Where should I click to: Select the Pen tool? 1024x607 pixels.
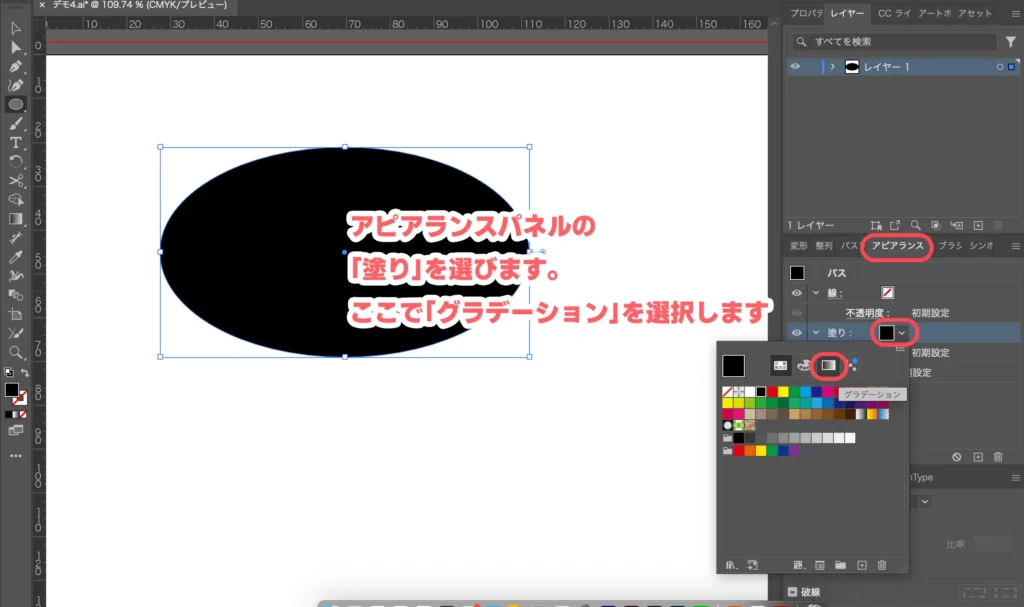click(14, 66)
